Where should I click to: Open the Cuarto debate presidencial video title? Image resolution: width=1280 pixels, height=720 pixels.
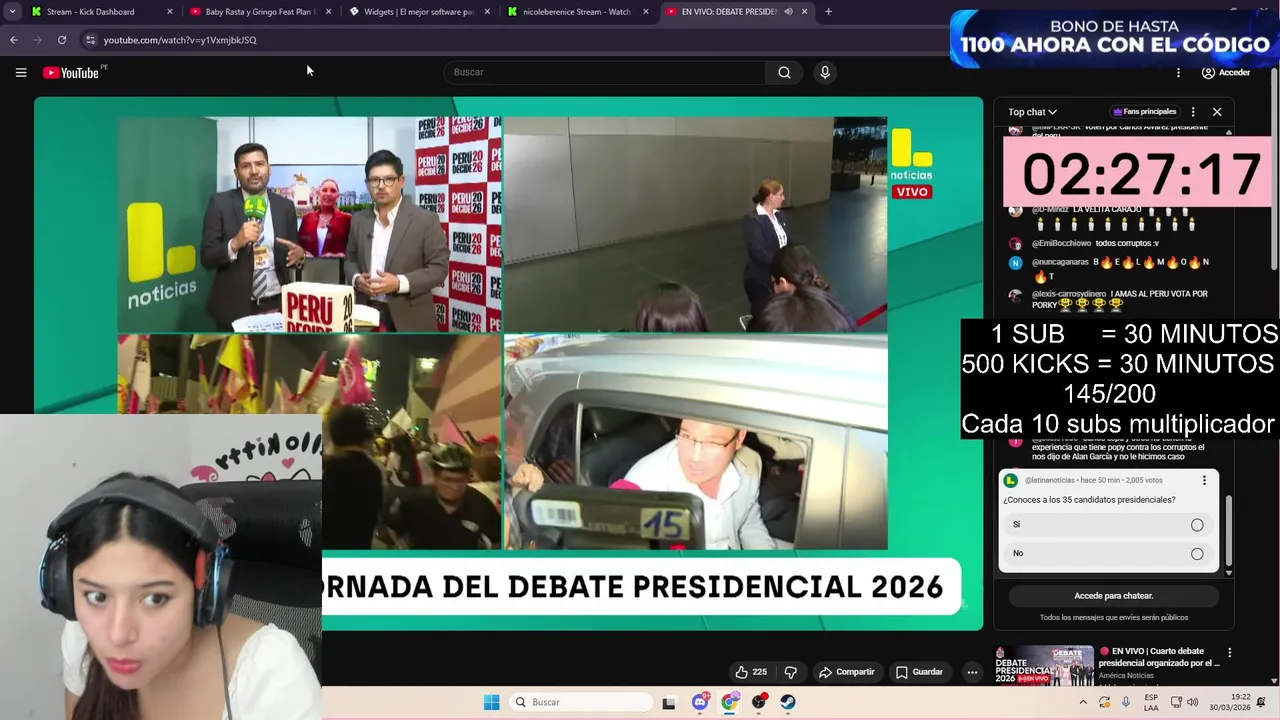(1160, 657)
